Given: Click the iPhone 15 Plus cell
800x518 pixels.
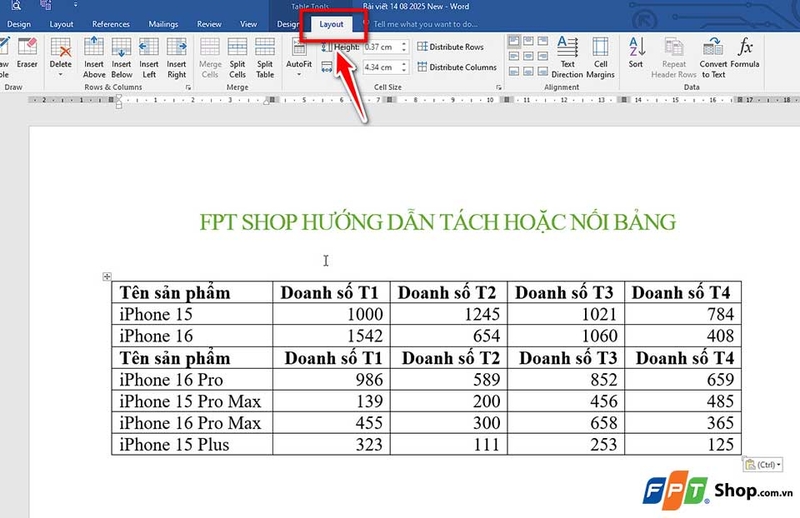Looking at the screenshot, I should tap(192, 445).
